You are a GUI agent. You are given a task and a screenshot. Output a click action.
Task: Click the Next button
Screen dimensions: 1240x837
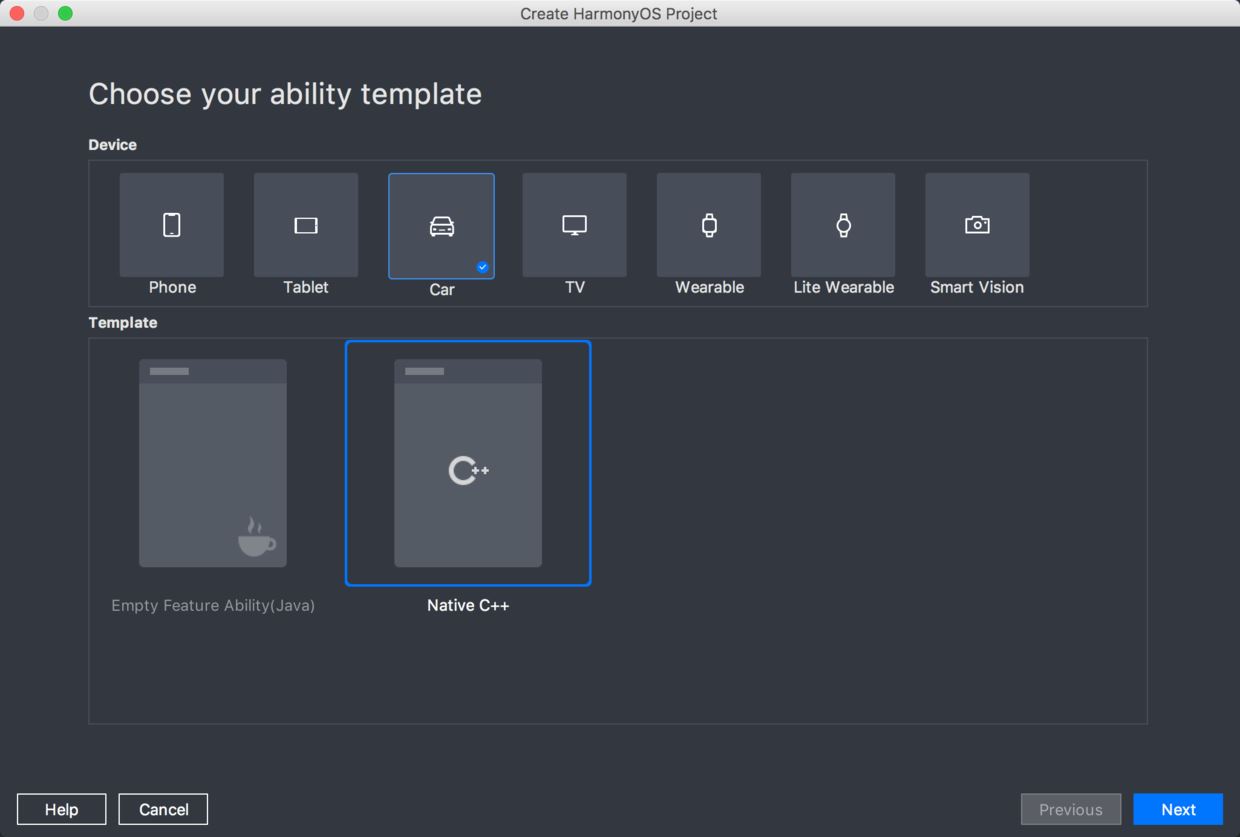click(x=1178, y=809)
